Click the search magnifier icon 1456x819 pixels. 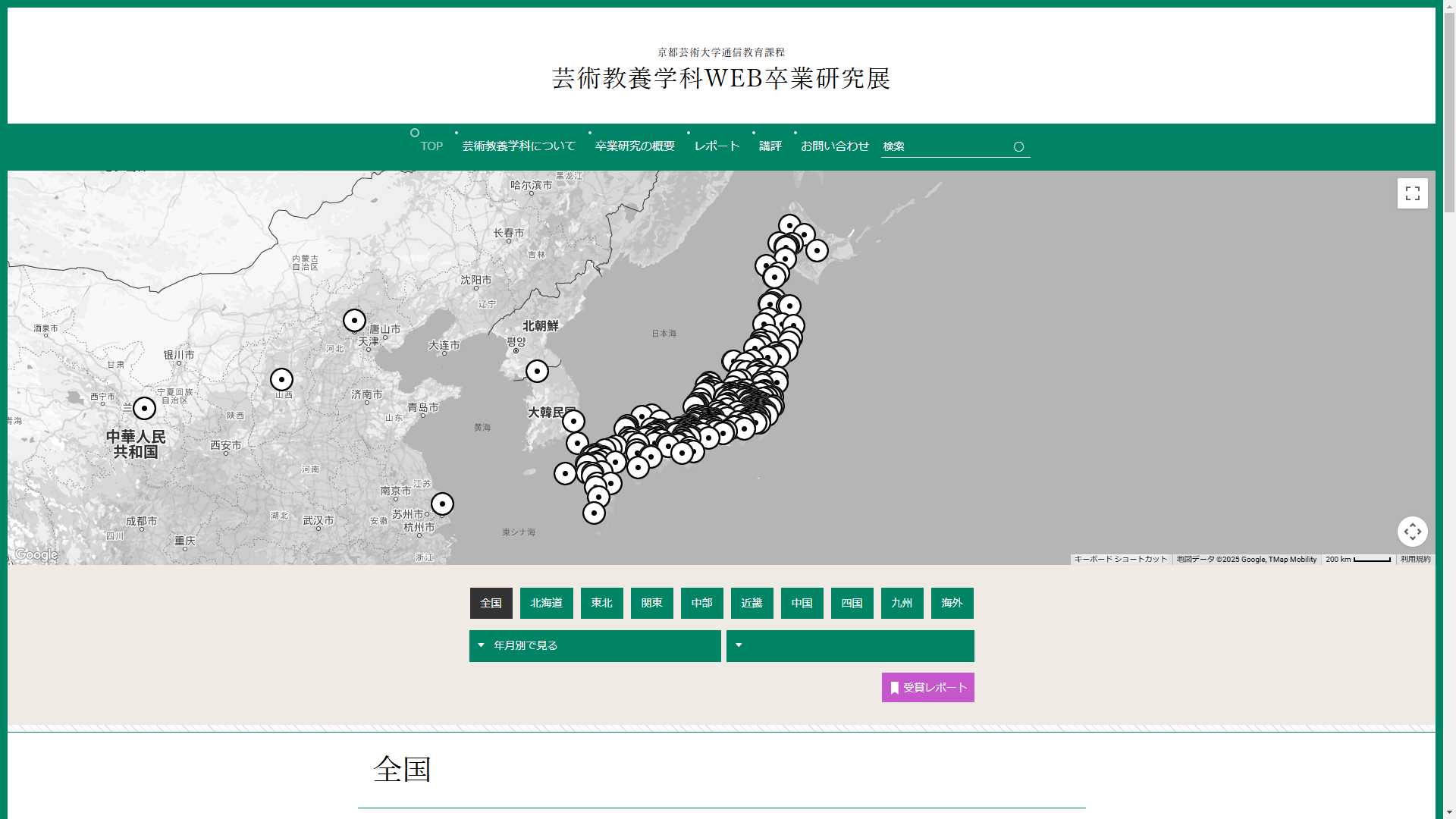point(1018,147)
